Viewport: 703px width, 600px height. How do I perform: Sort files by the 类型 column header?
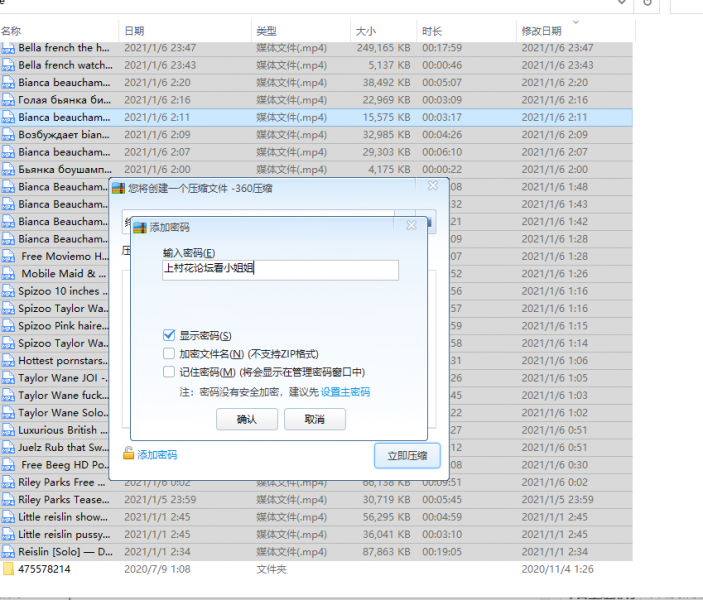[266, 31]
